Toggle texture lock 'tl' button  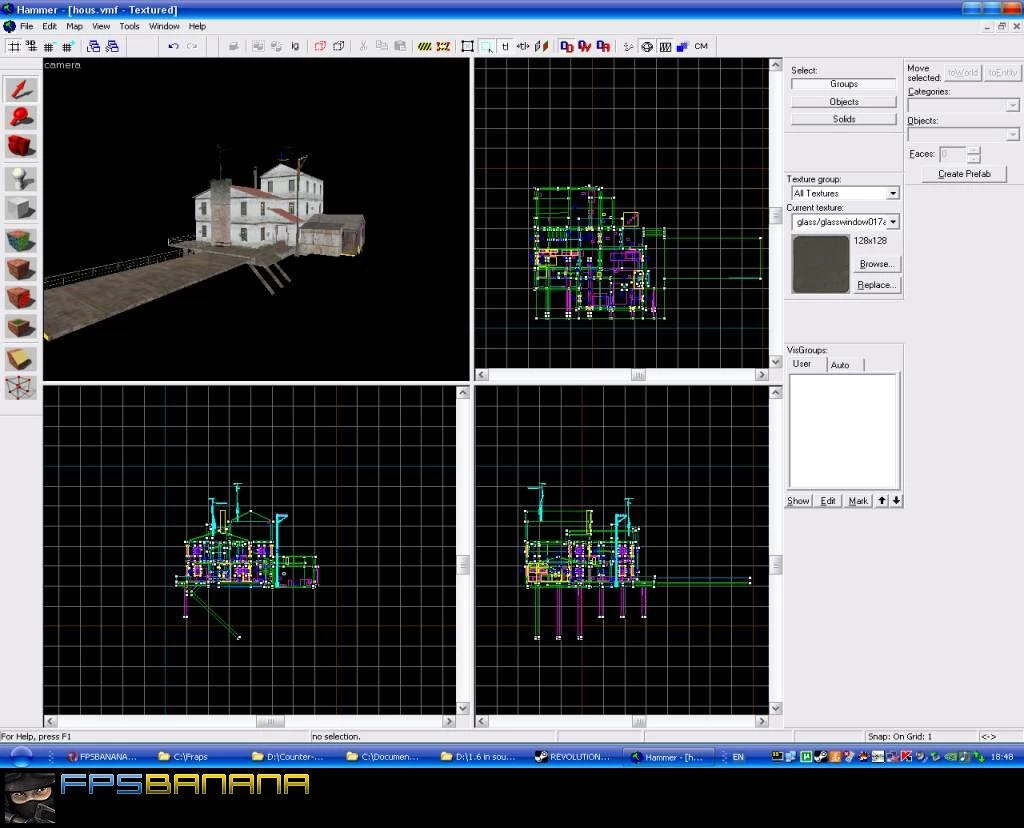505,46
